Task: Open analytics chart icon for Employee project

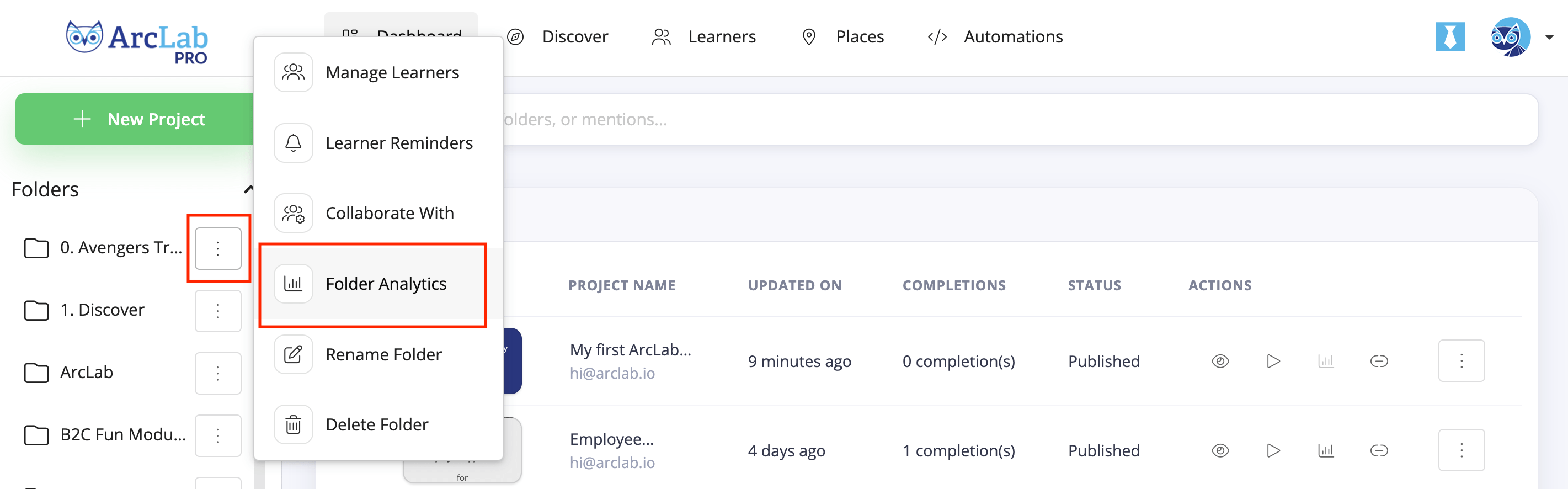Action: (1326, 450)
